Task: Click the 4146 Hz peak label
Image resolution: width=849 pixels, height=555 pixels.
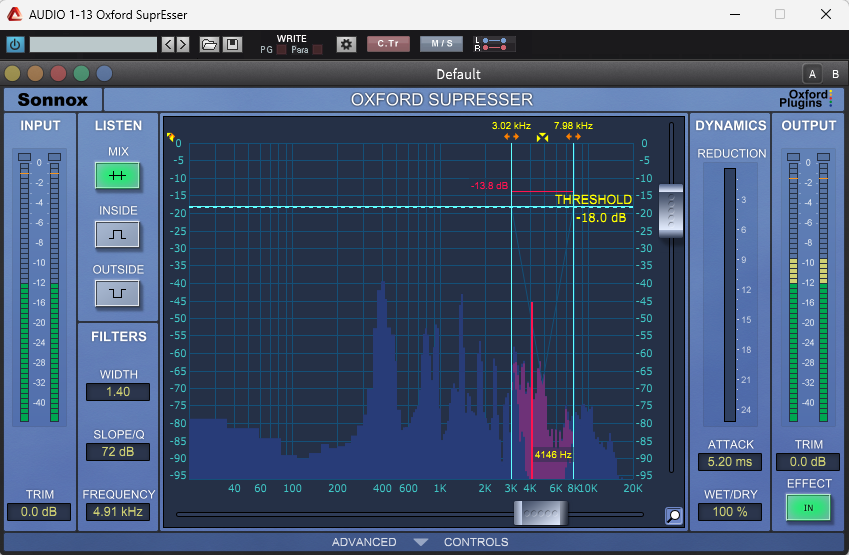Action: coord(553,455)
